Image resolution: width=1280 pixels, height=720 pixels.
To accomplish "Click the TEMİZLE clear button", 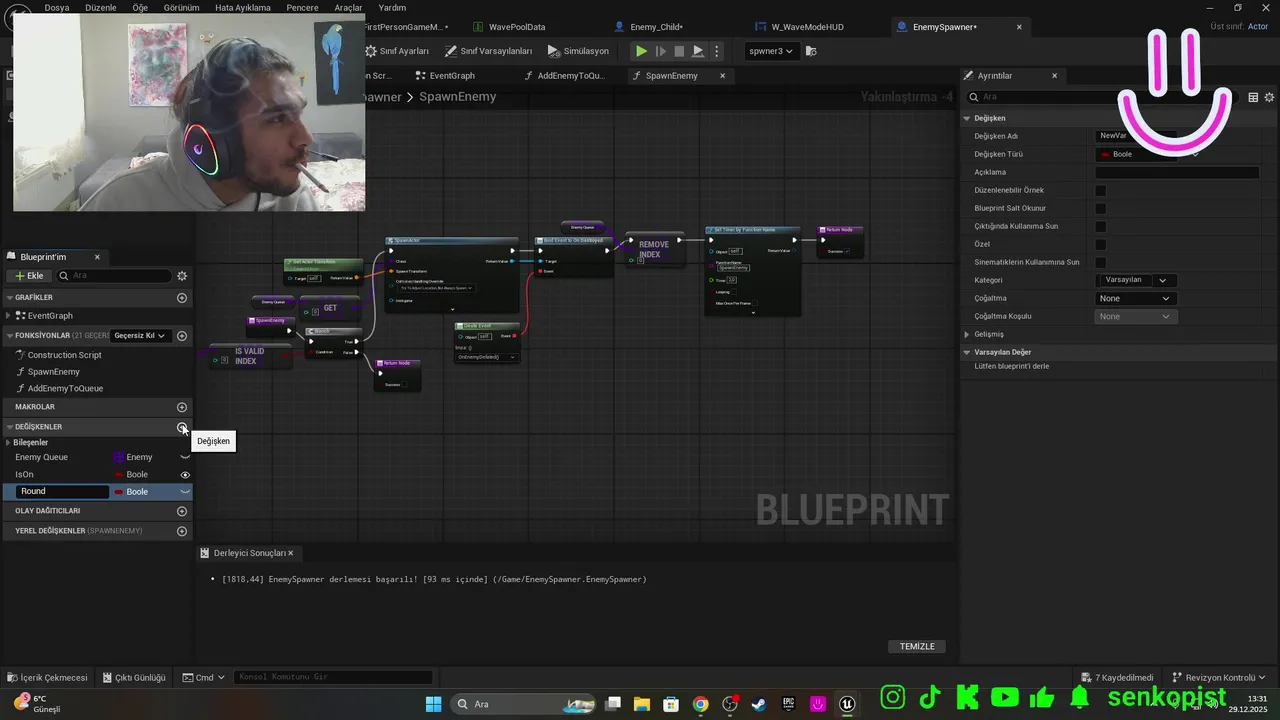I will point(917,646).
